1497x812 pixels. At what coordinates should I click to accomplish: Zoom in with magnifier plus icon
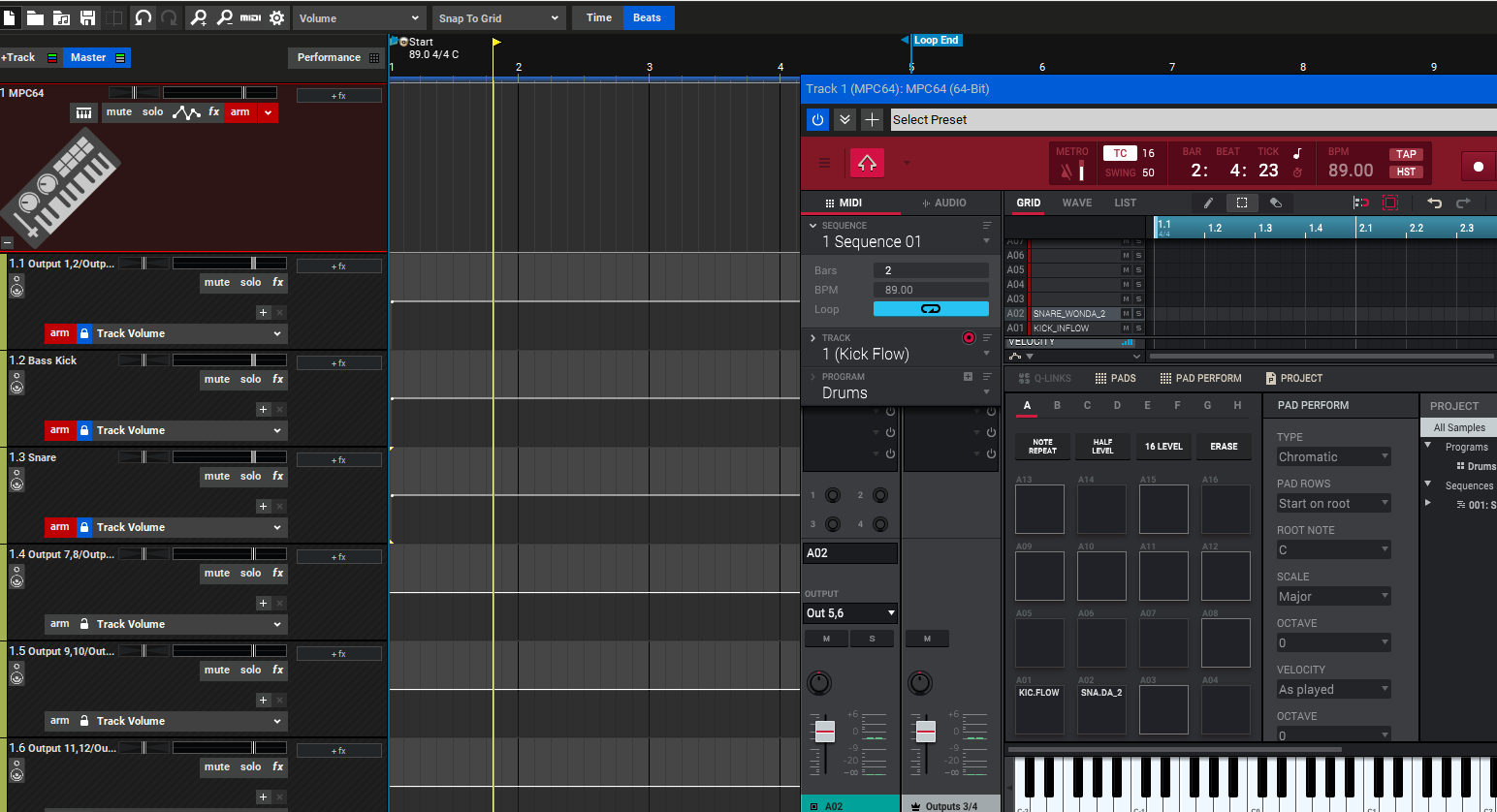[199, 17]
